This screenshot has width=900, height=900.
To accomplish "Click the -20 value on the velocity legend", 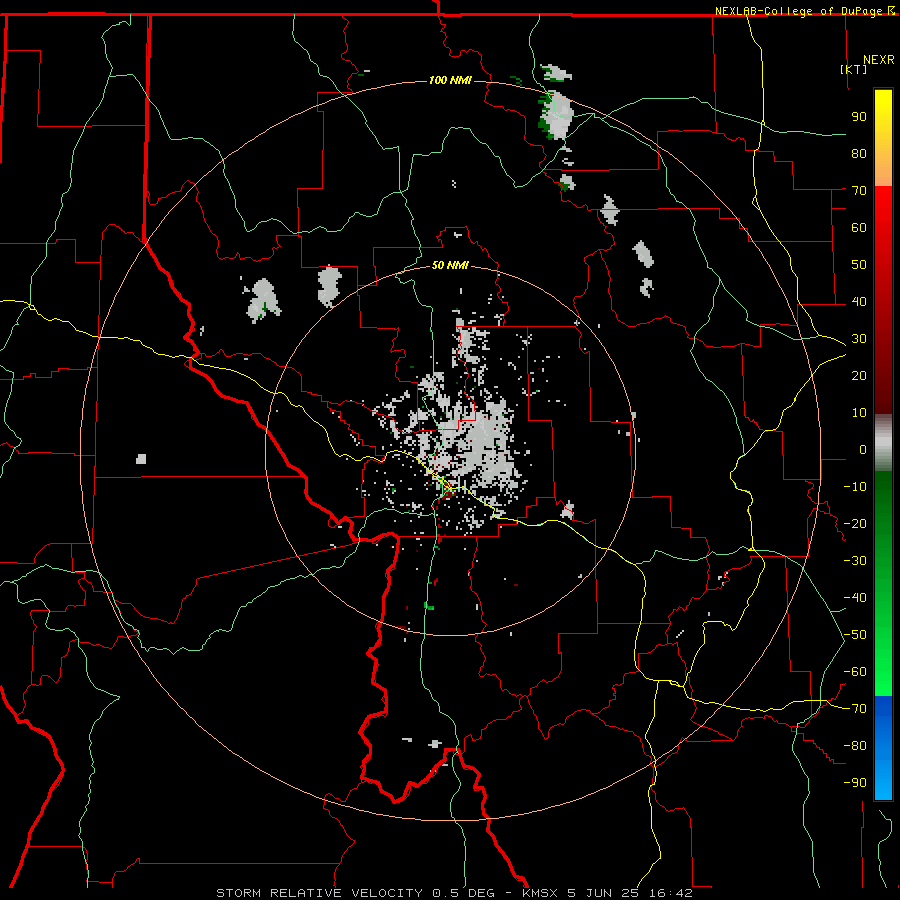I will (855, 523).
